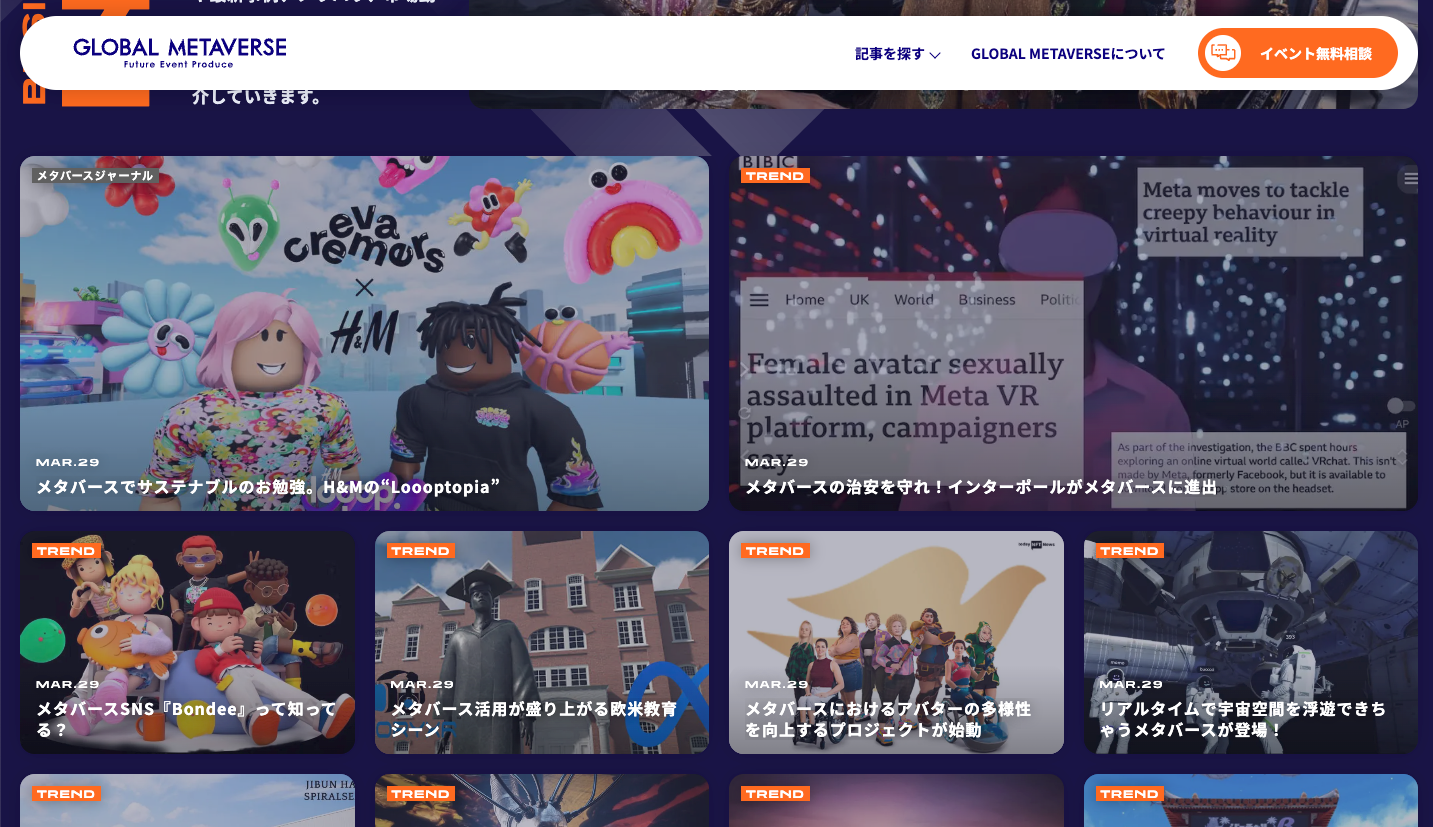
Task: Click the chat bubble icon in the orange consultation button
Action: (x=1224, y=52)
